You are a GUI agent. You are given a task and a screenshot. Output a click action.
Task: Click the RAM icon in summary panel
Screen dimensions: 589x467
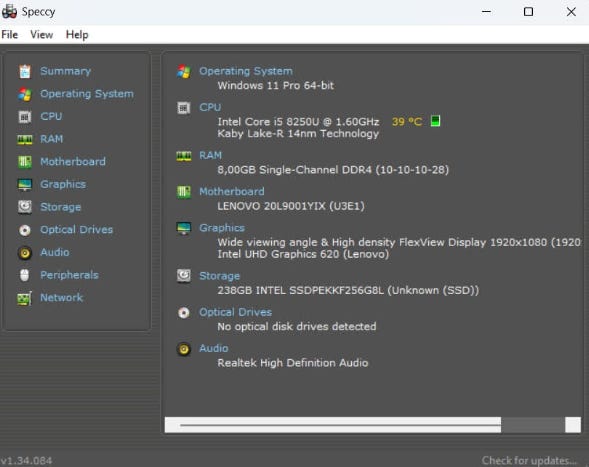click(x=184, y=156)
